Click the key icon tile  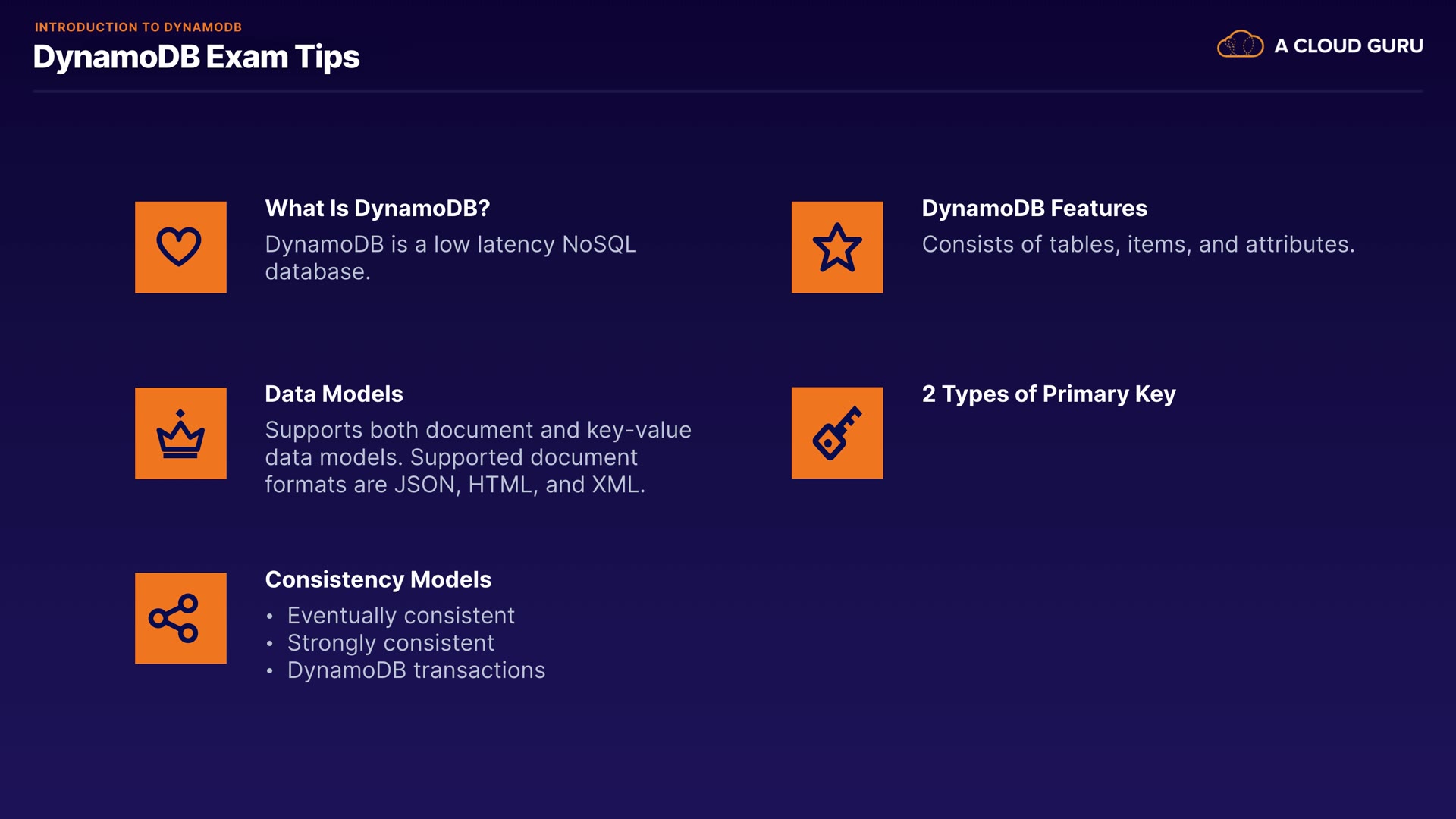click(x=837, y=433)
